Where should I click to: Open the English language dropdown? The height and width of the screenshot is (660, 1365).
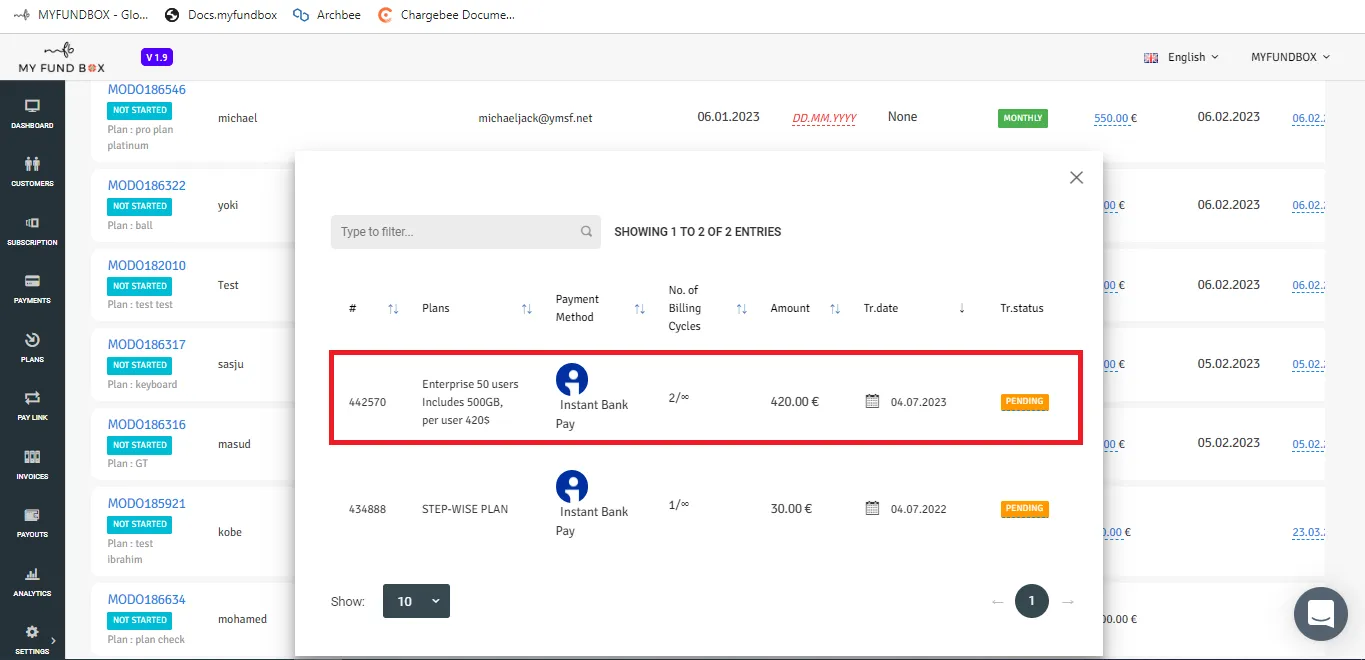coord(1181,57)
